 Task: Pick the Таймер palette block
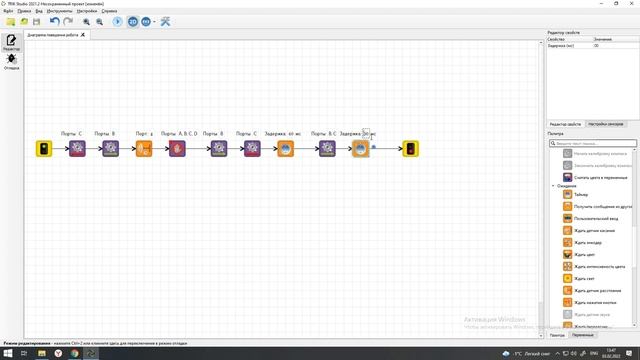[576, 195]
